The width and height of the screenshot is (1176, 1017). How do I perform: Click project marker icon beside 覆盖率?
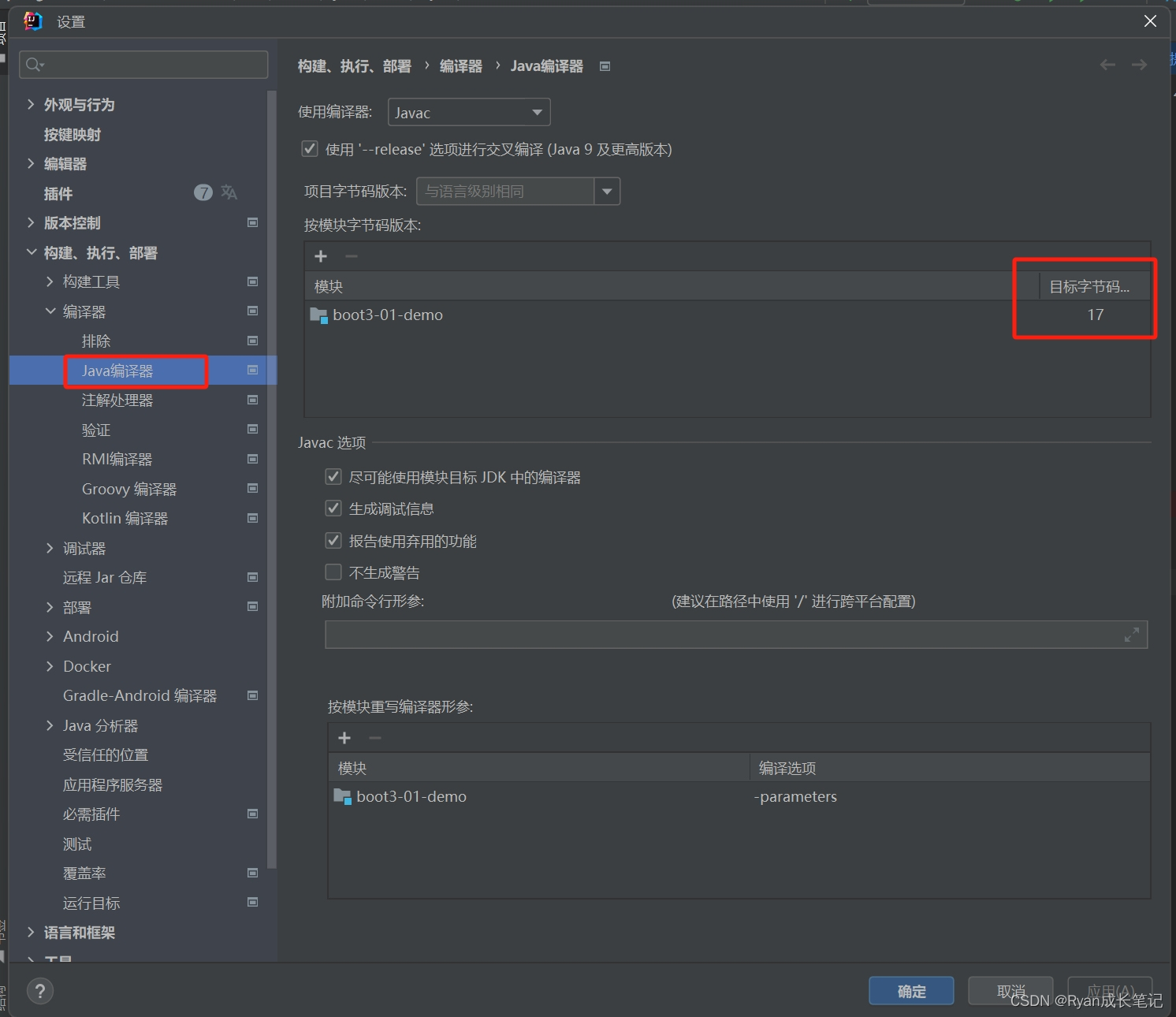click(253, 873)
